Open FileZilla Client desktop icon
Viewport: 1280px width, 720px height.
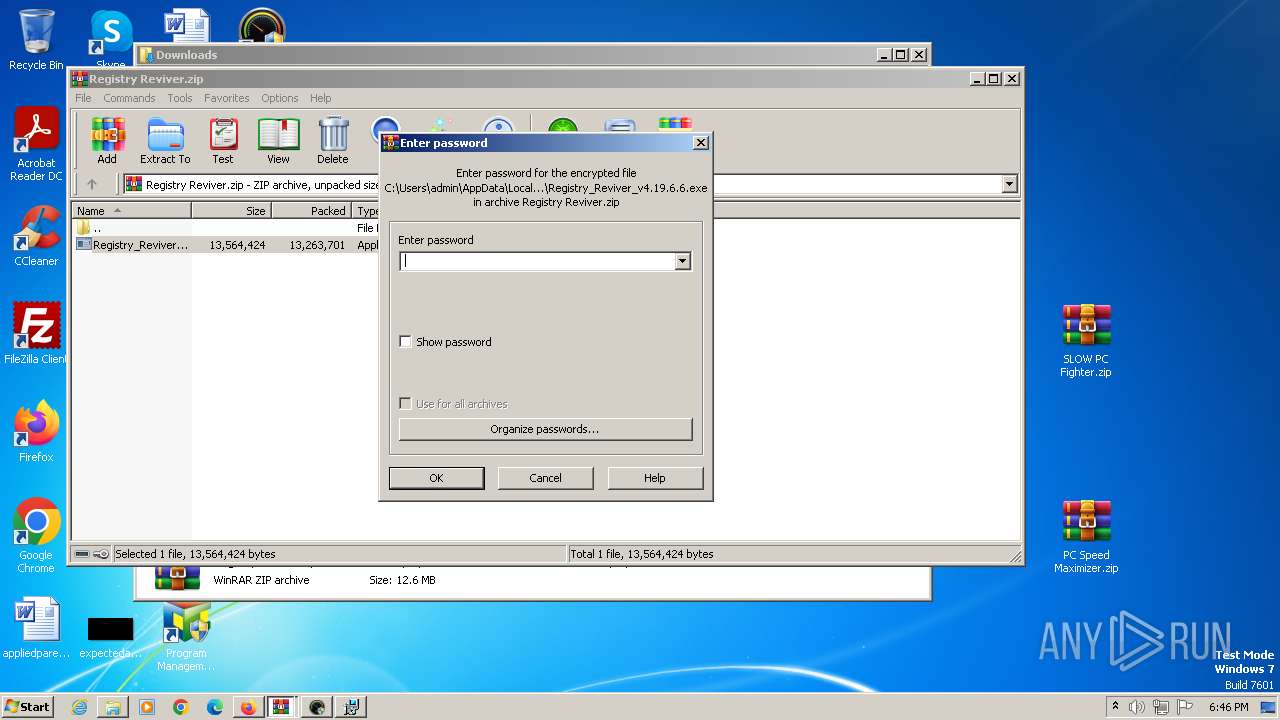[x=36, y=334]
